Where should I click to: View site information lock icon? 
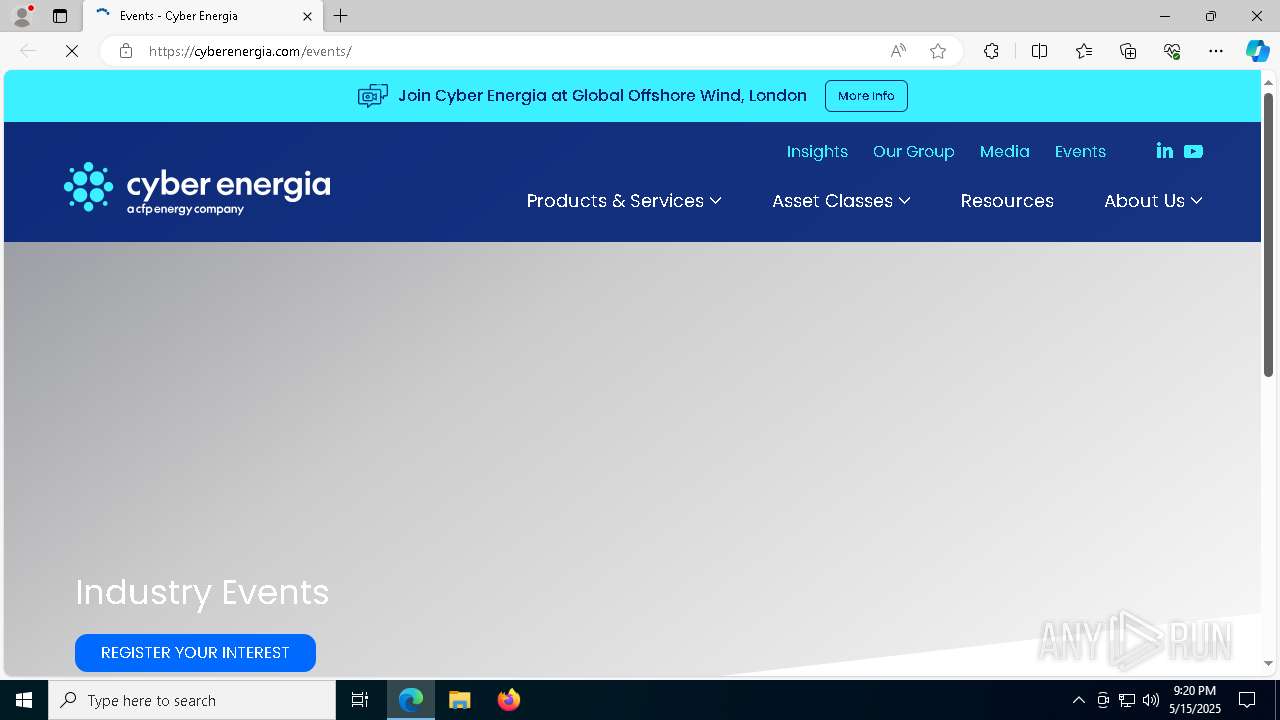pyautogui.click(x=126, y=51)
